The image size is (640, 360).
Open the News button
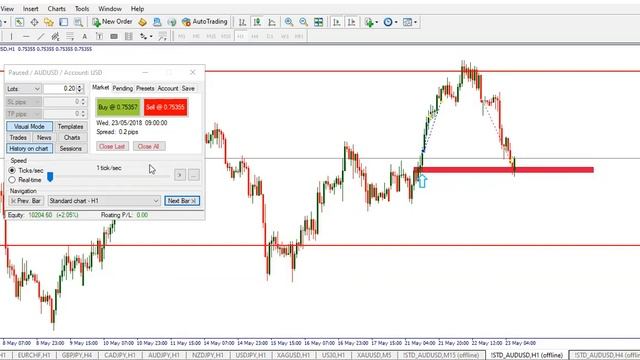click(44, 138)
